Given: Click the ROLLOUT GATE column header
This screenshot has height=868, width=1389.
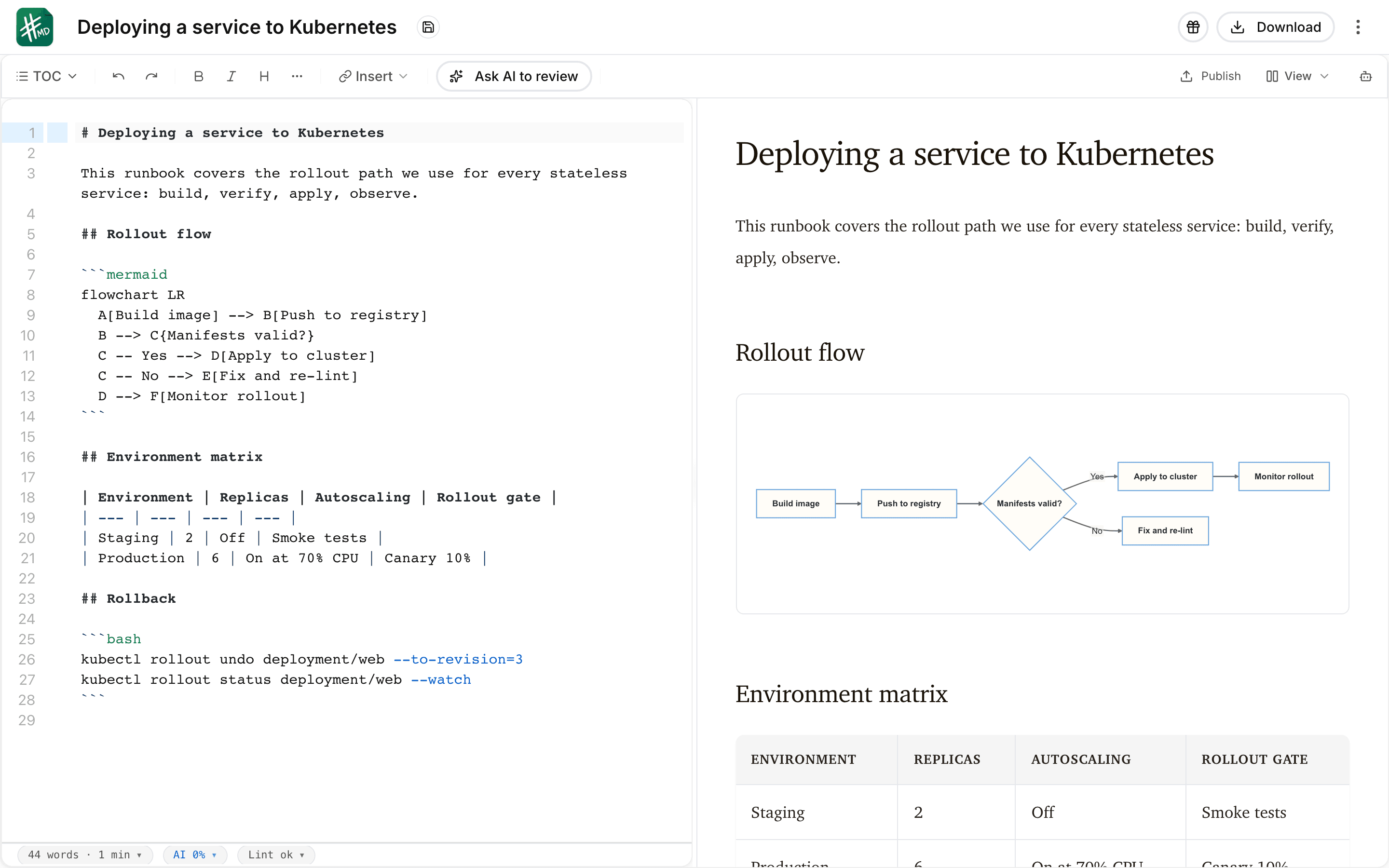Looking at the screenshot, I should (x=1267, y=759).
